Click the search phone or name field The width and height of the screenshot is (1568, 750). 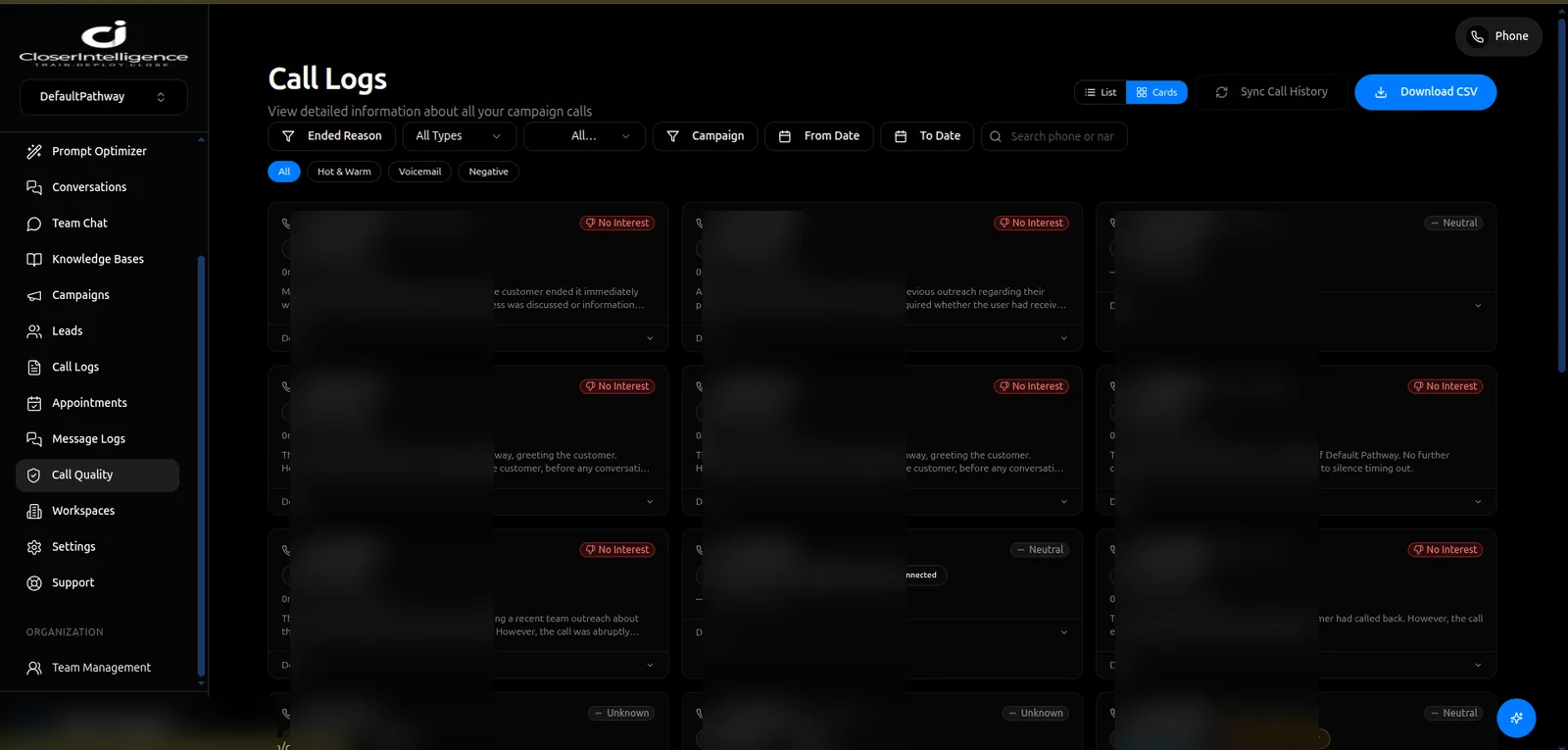[x=1053, y=136]
